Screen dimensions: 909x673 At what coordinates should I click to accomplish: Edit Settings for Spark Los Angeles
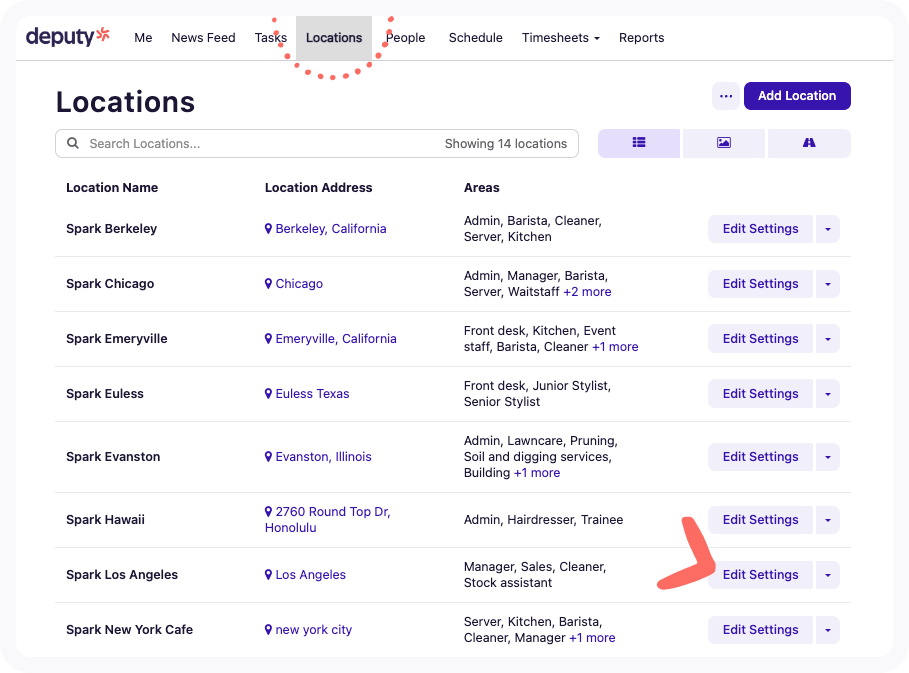760,575
